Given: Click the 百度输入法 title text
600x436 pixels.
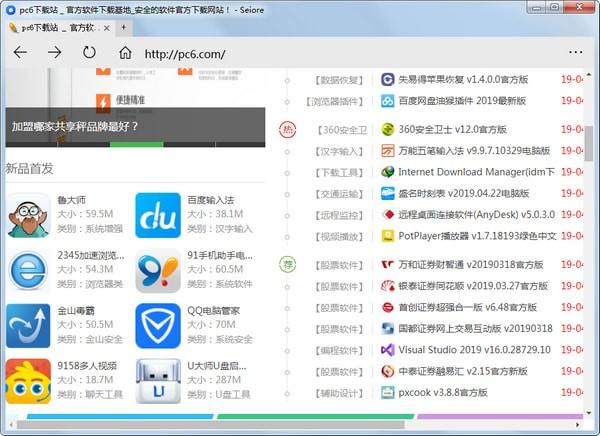Looking at the screenshot, I should (210, 200).
